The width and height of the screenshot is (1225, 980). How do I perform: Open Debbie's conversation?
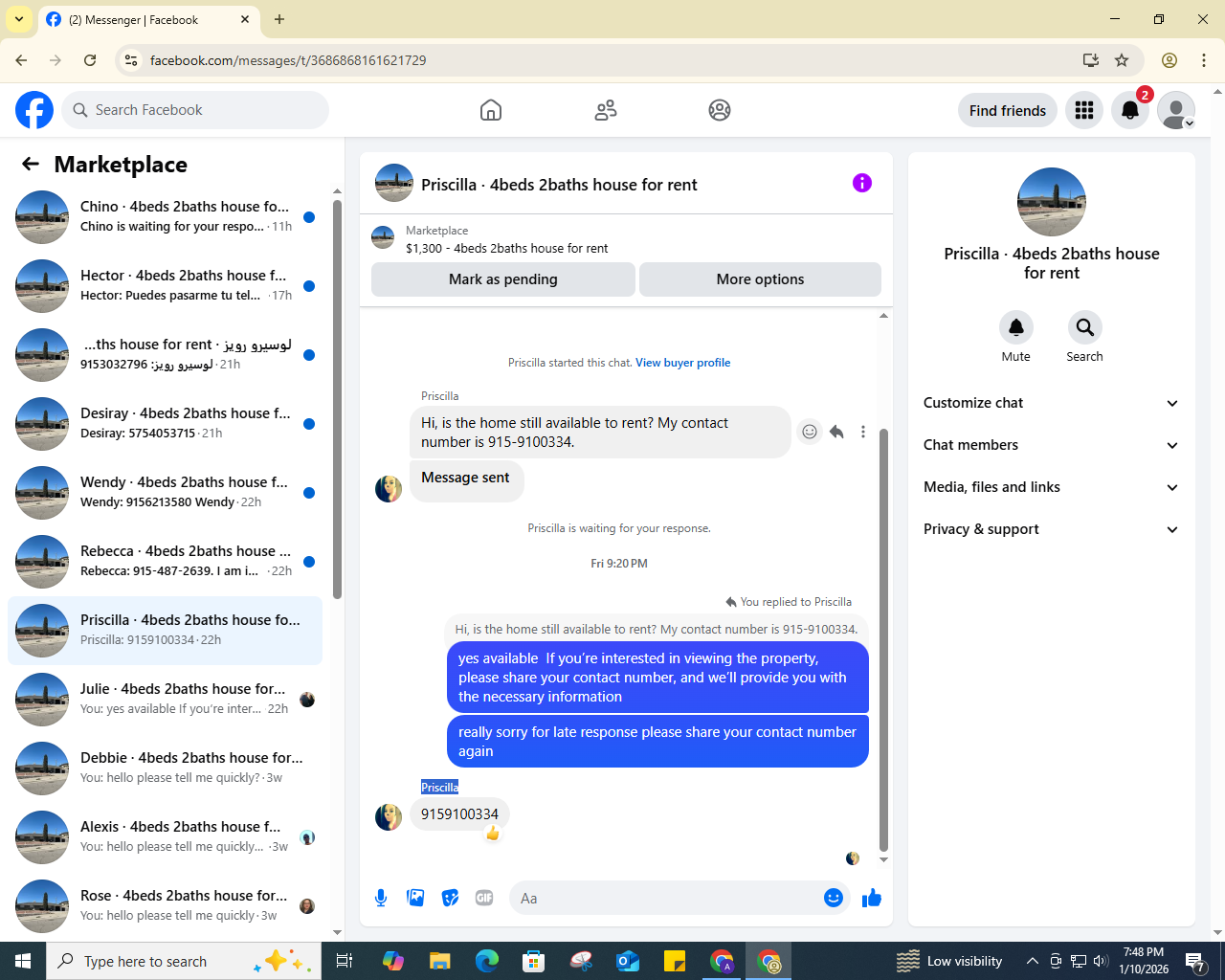click(166, 768)
